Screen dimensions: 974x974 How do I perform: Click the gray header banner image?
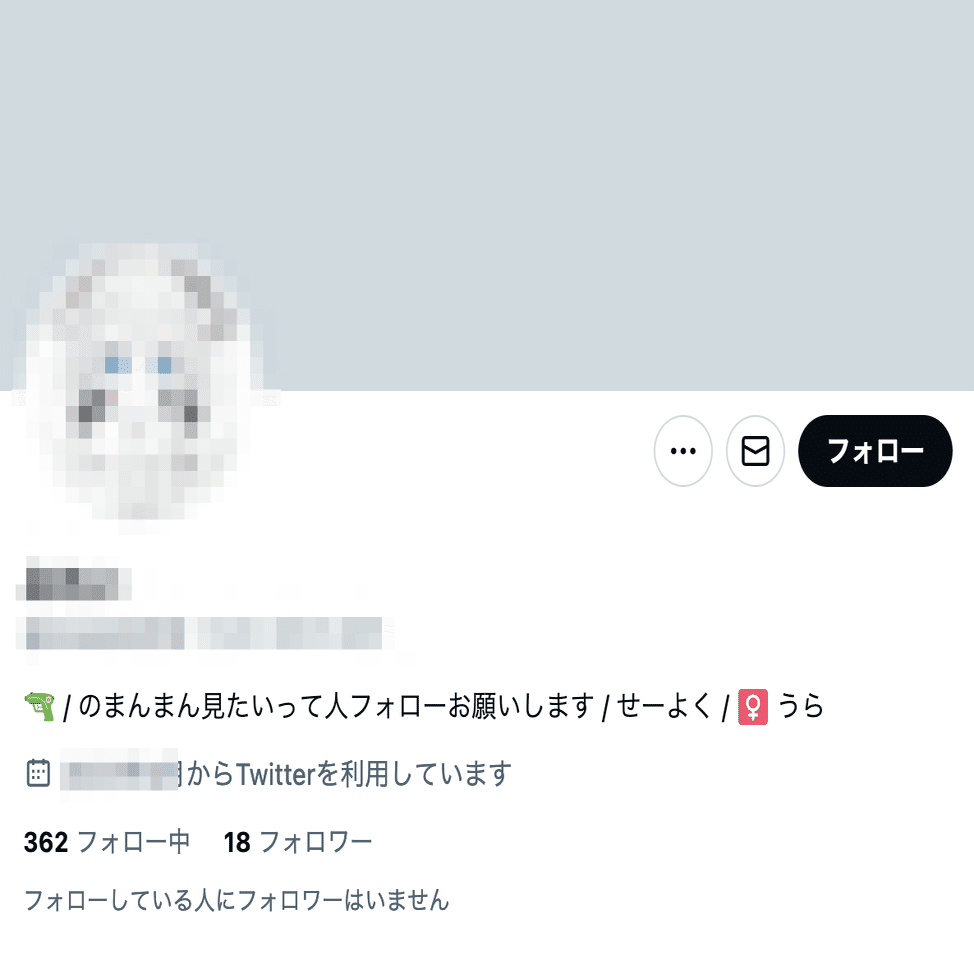487,195
